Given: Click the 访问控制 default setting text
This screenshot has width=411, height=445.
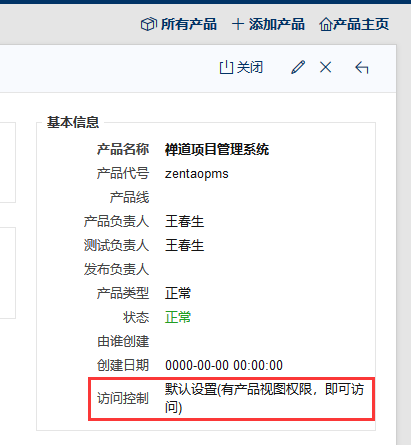Looking at the screenshot, I should coord(264,398).
